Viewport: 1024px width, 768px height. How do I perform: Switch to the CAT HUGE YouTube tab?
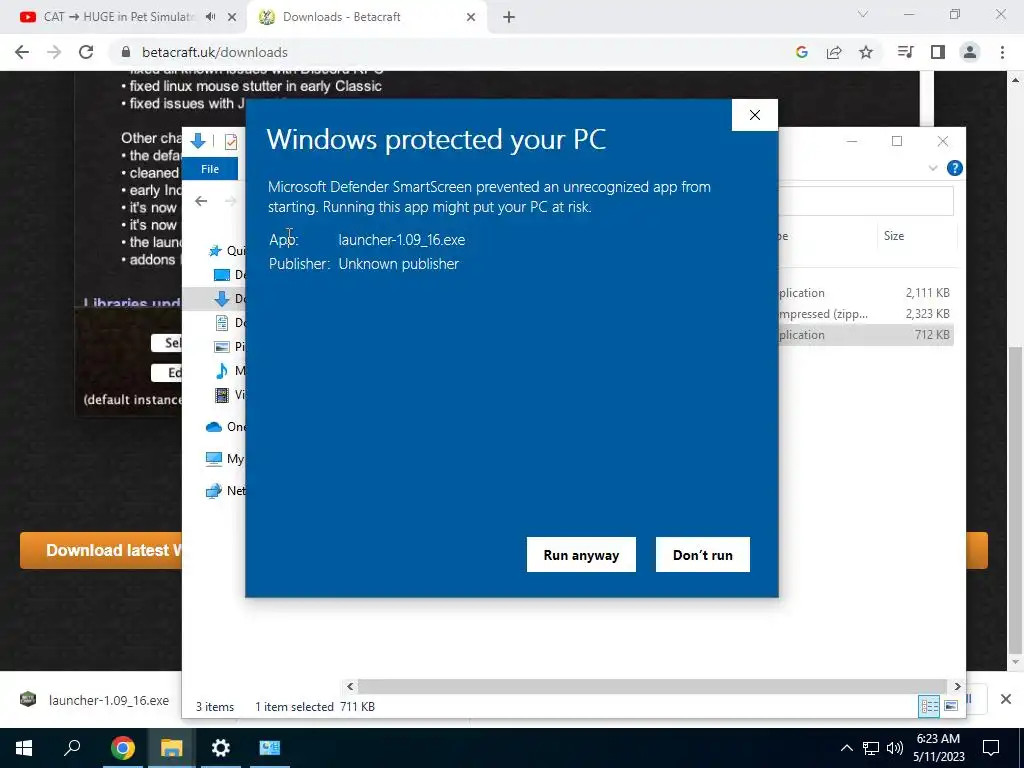pyautogui.click(x=118, y=17)
